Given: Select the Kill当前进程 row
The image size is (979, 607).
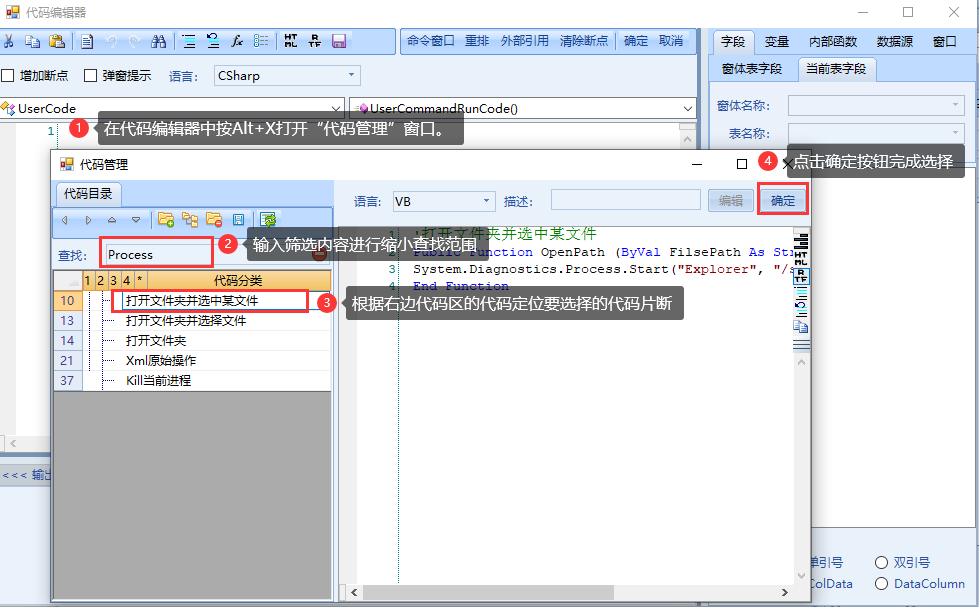Looking at the screenshot, I should click(193, 380).
